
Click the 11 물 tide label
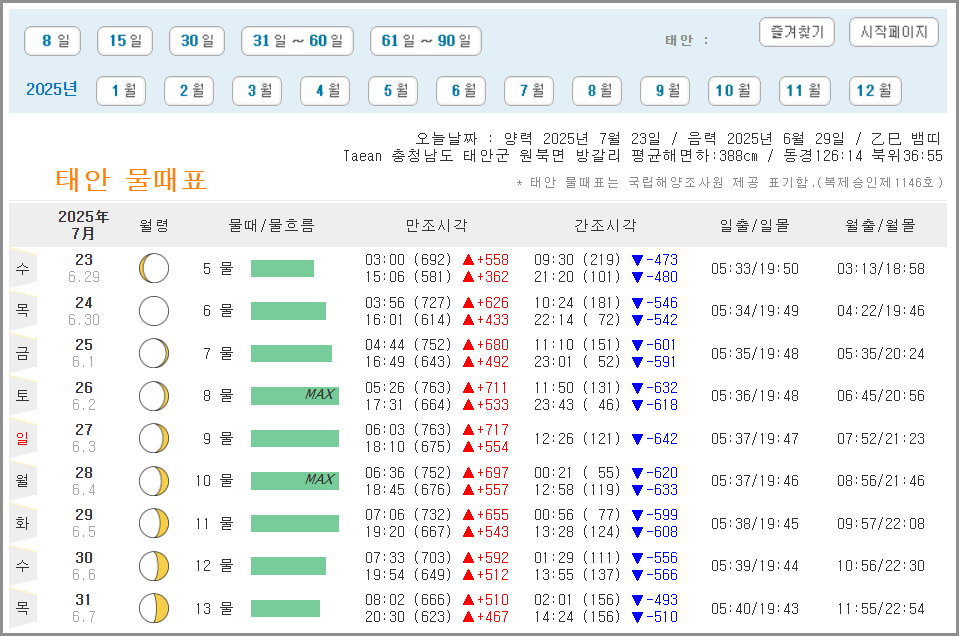tap(214, 523)
